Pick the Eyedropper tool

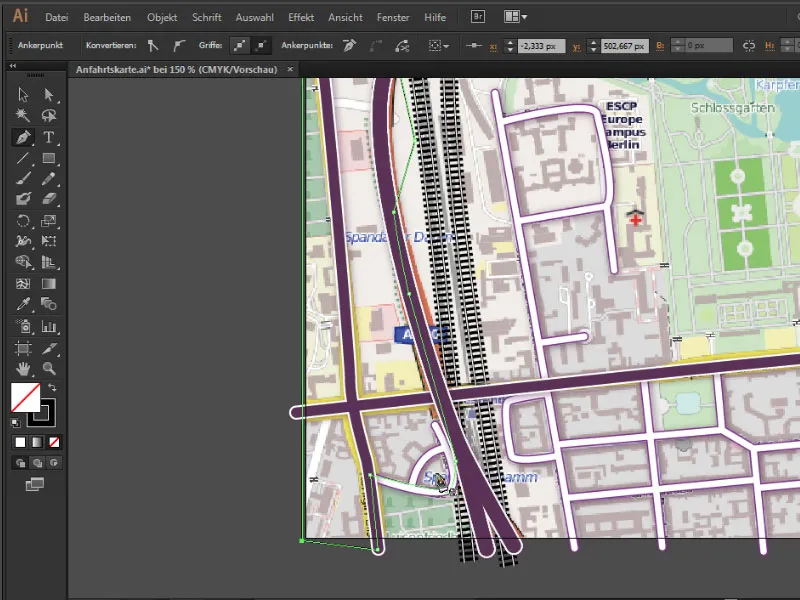point(23,304)
